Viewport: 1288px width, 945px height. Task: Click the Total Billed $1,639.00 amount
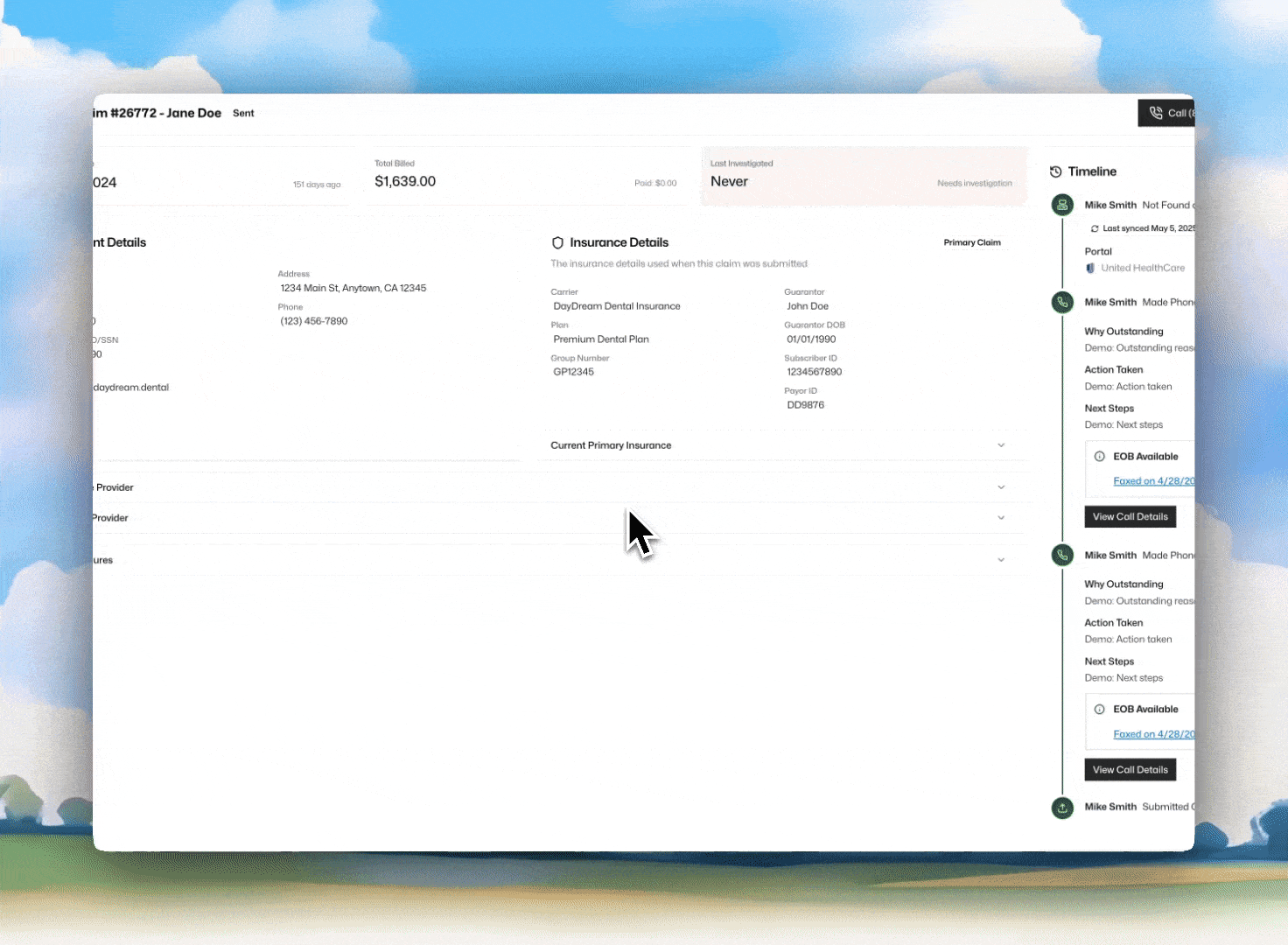(x=405, y=181)
